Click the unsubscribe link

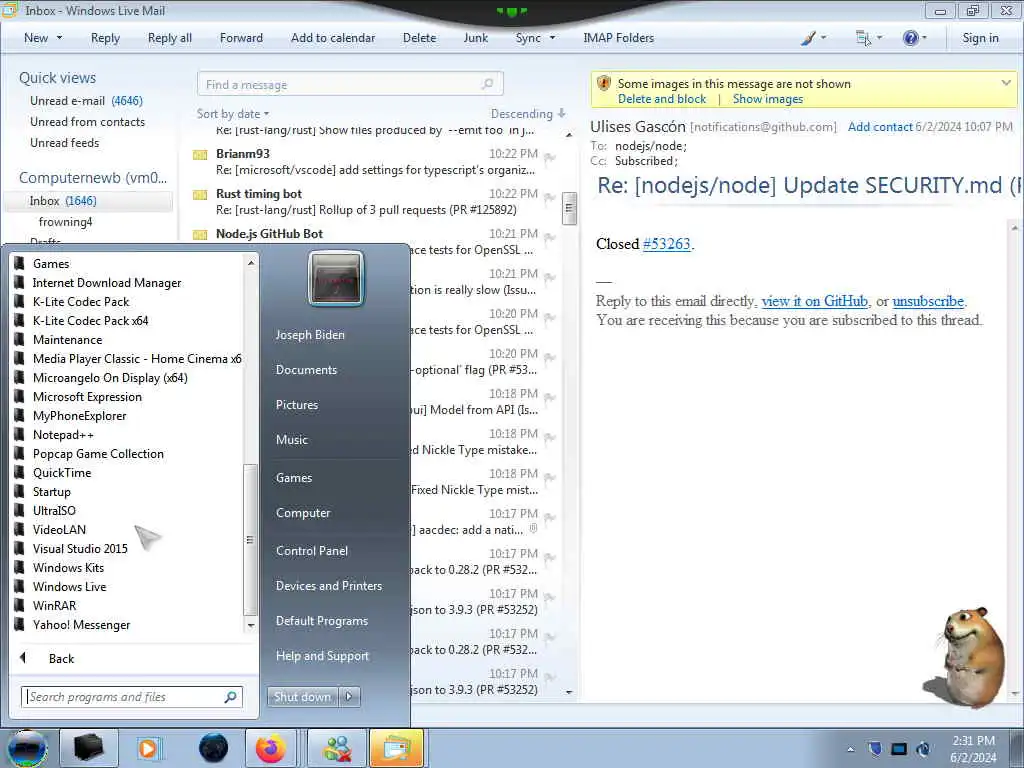928,301
